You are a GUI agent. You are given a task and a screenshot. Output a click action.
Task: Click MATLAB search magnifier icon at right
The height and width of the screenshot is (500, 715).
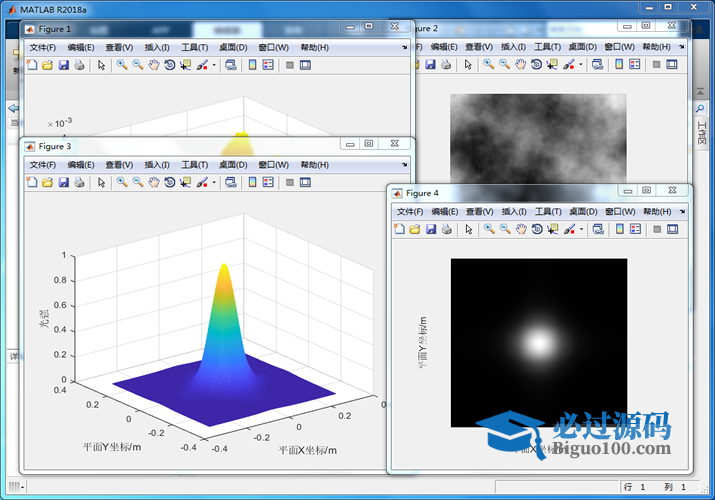[x=700, y=108]
